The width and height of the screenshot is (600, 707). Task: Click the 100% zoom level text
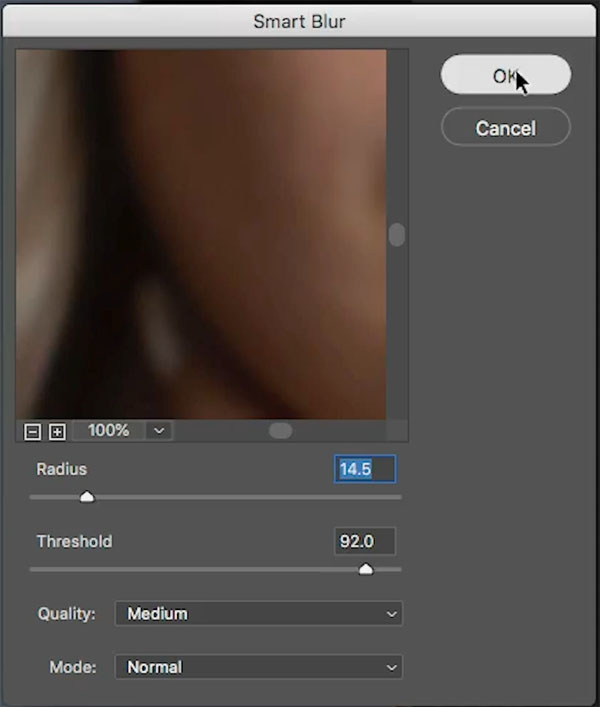109,430
